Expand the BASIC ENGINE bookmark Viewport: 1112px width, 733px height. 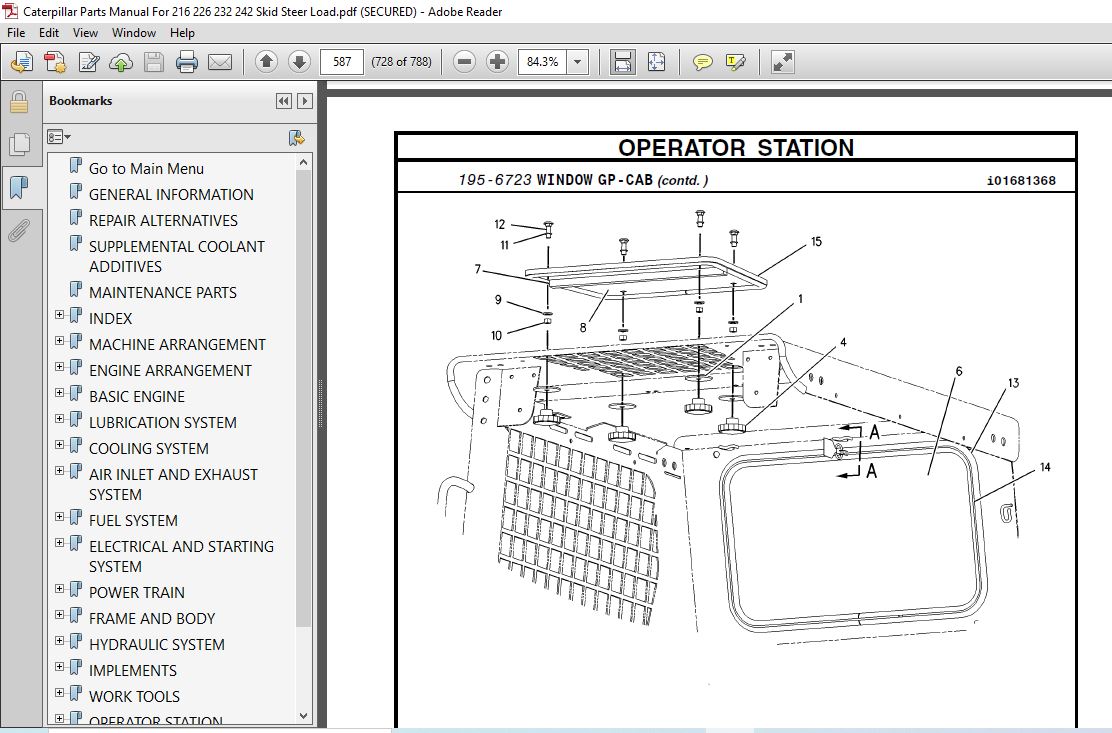(60, 393)
